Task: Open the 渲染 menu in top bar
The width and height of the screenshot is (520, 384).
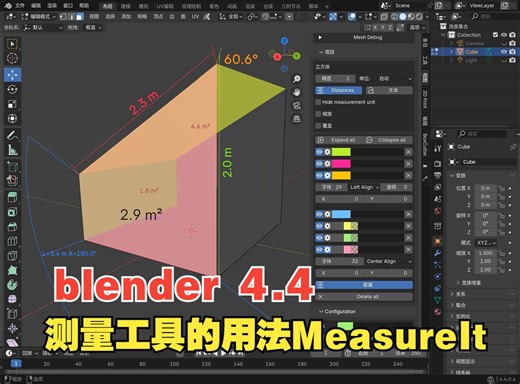Action: tap(52, 5)
